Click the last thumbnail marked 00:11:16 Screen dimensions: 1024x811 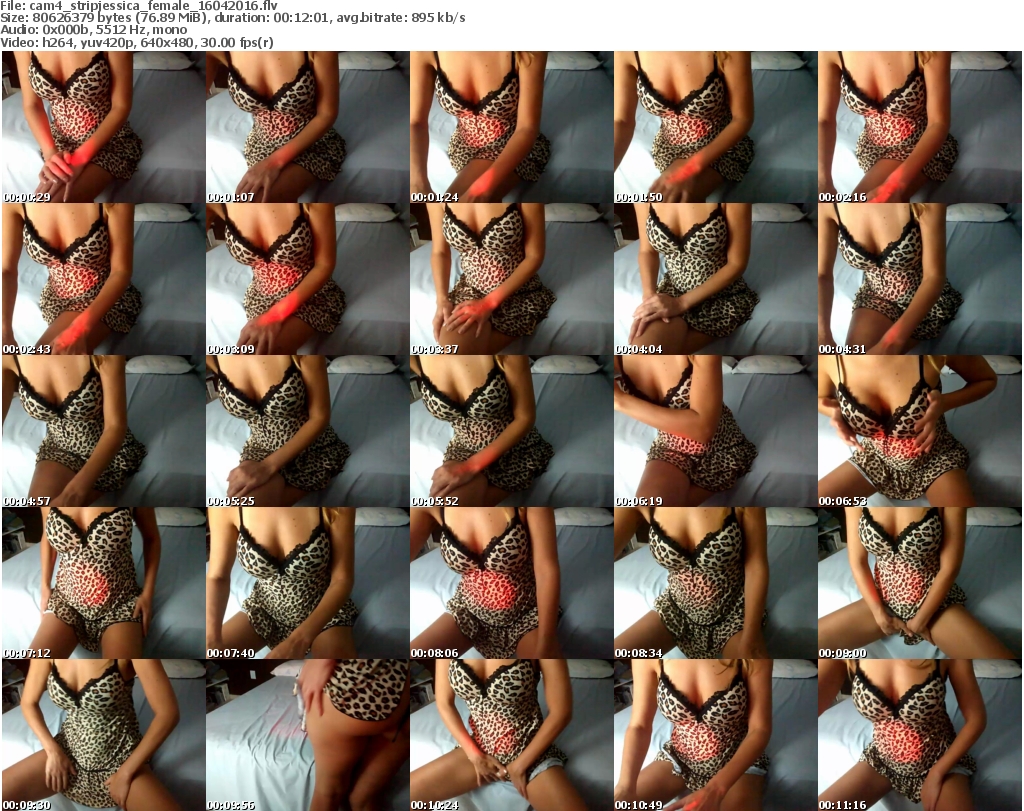920,735
